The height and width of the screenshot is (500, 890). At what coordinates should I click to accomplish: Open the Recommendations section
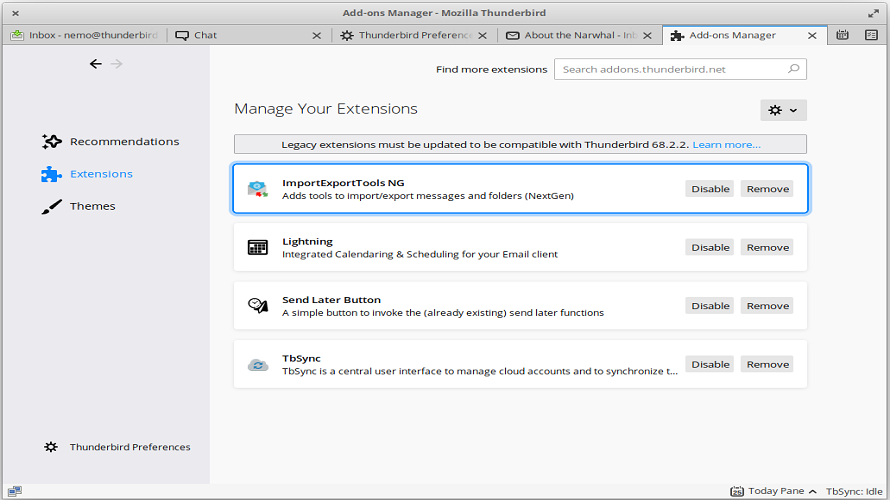pyautogui.click(x=110, y=141)
